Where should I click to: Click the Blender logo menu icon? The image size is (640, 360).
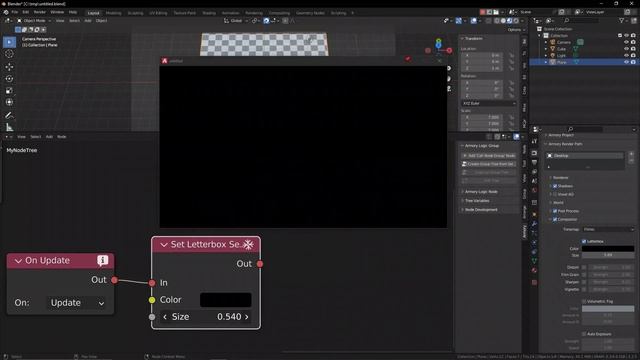[x=6, y=12]
